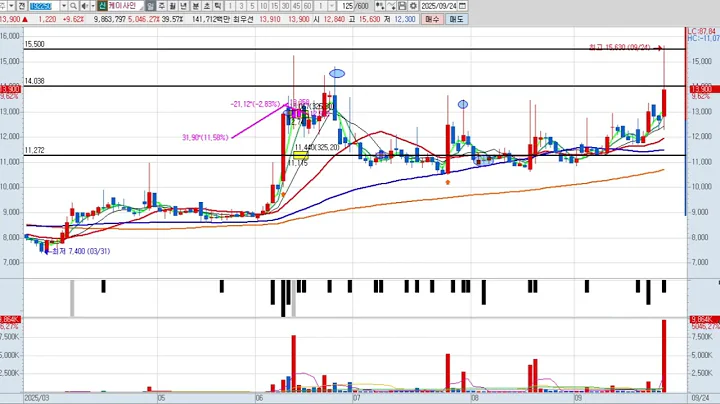The height and width of the screenshot is (404, 720).
Task: Toggle the 60 interval button
Action: [x=307, y=6]
